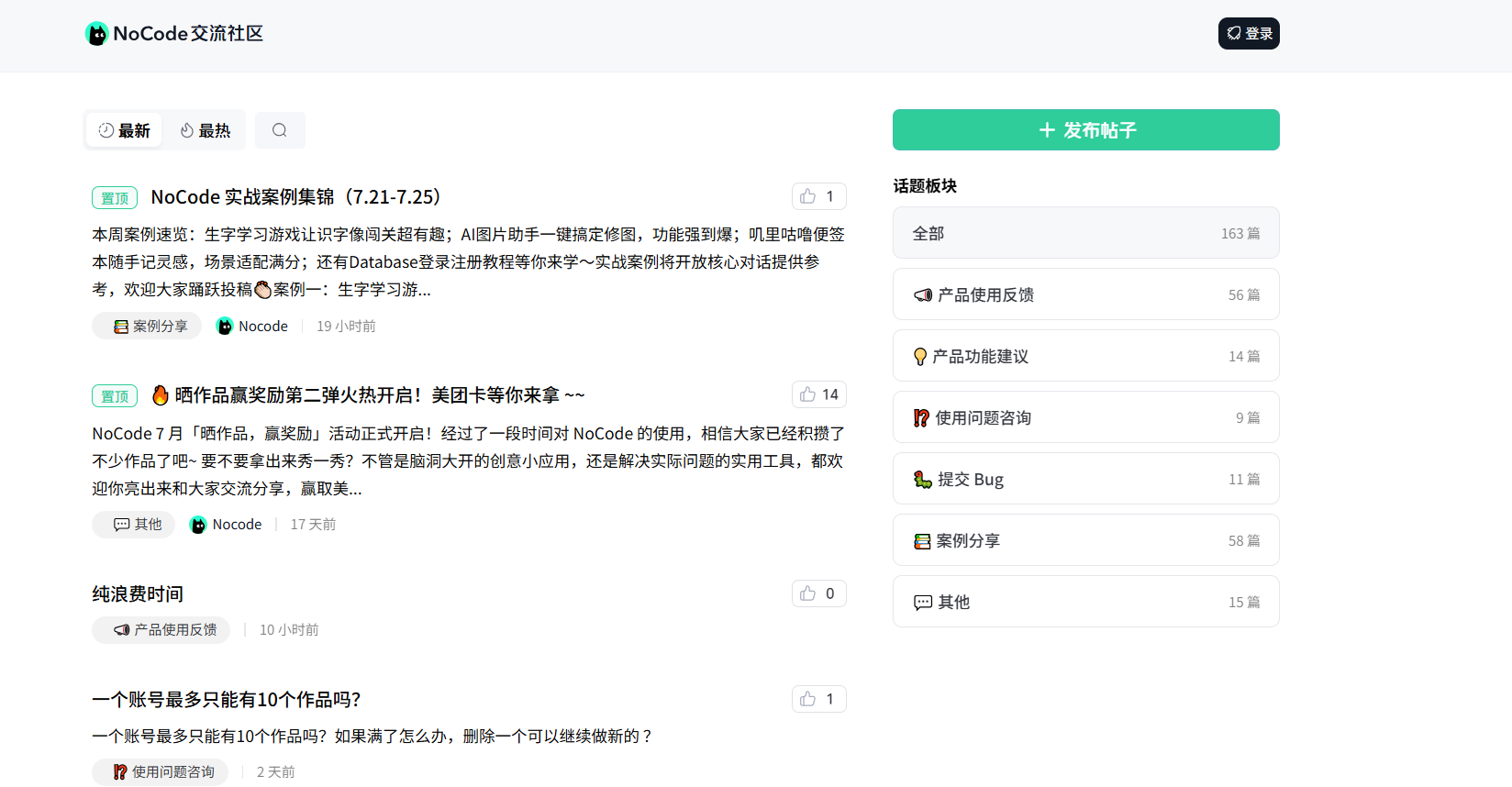1512x787 pixels.
Task: Click the 58 篇 count
Action: pyautogui.click(x=1244, y=541)
